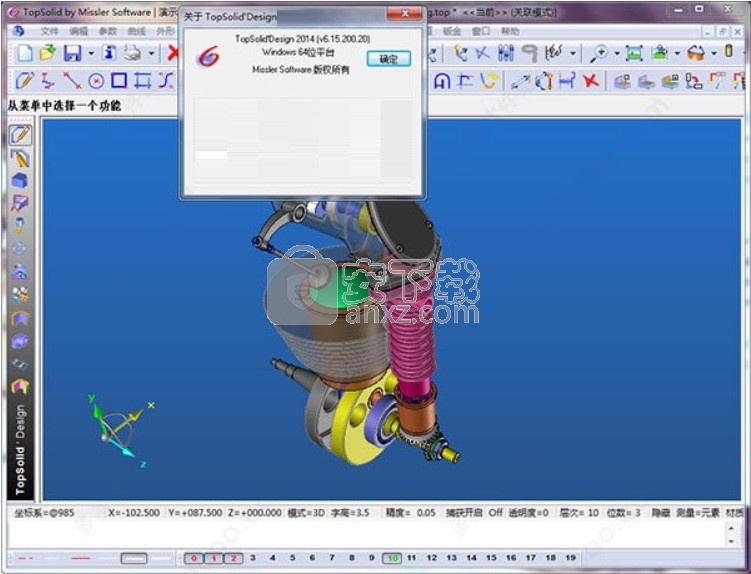Click the blue floppy Save icon
The width and height of the screenshot is (751, 574).
click(72, 53)
